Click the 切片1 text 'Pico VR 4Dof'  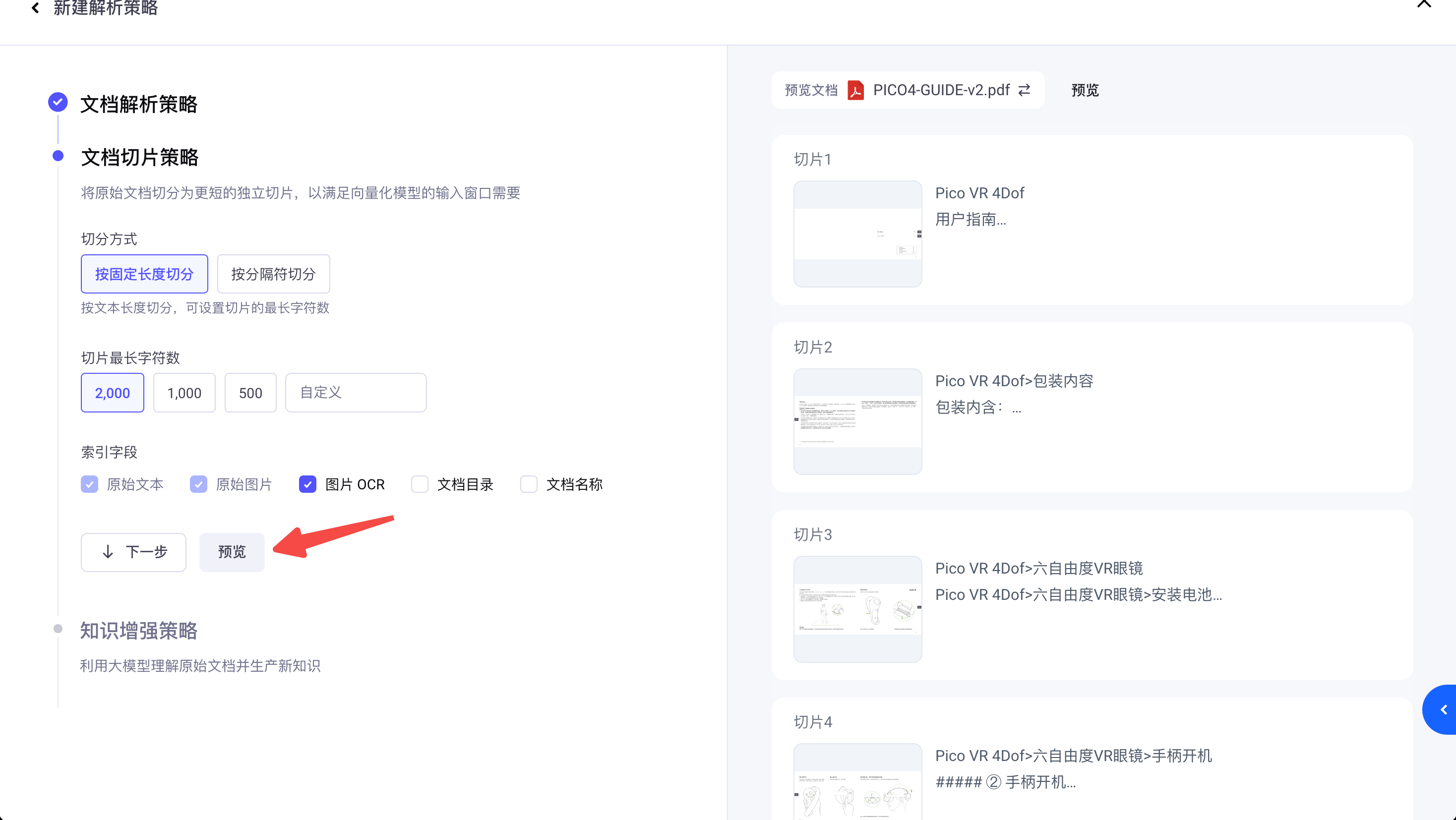(x=979, y=193)
